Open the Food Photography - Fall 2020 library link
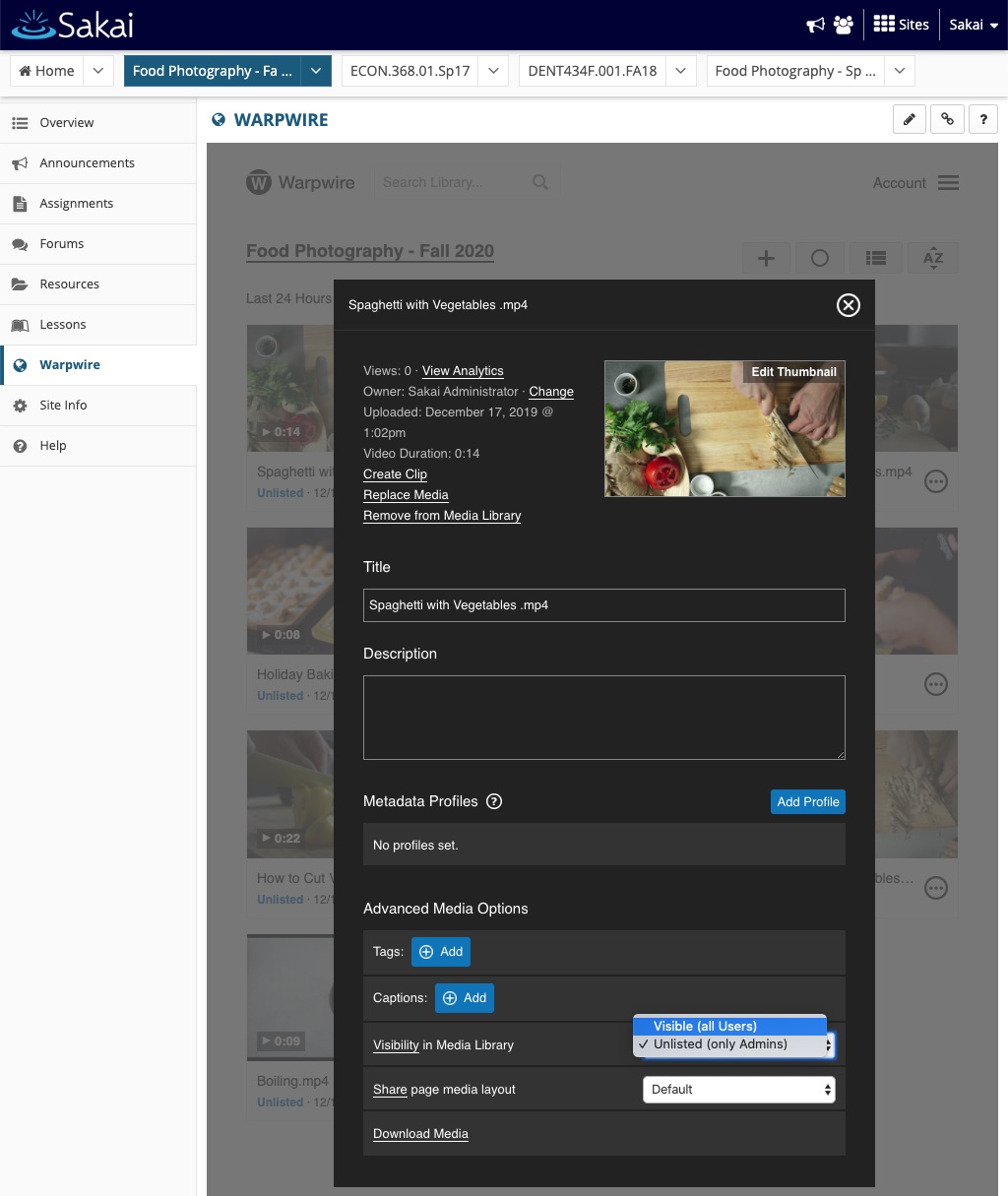This screenshot has height=1196, width=1008. pos(370,251)
